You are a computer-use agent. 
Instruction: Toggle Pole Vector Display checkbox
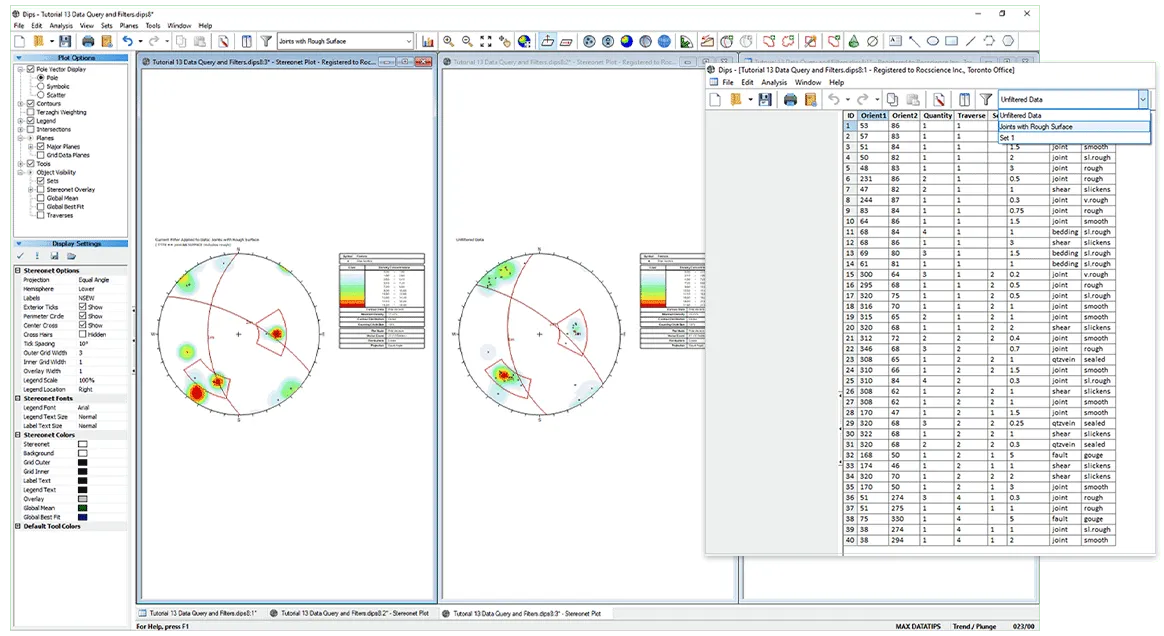[30, 69]
